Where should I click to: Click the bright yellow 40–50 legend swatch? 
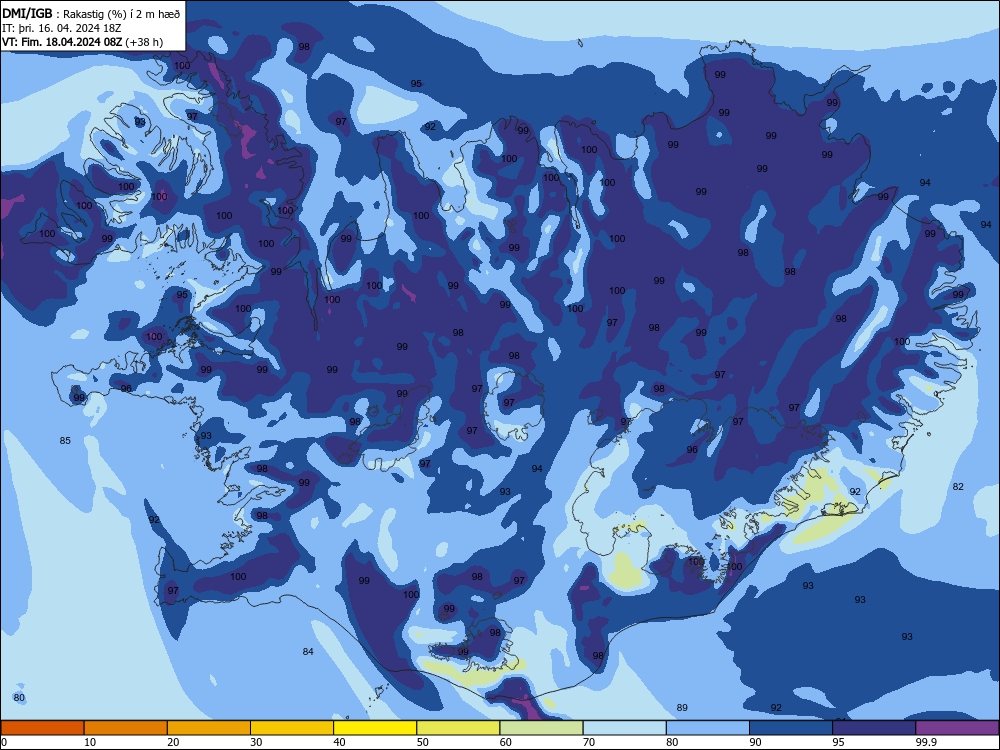pyautogui.click(x=375, y=728)
